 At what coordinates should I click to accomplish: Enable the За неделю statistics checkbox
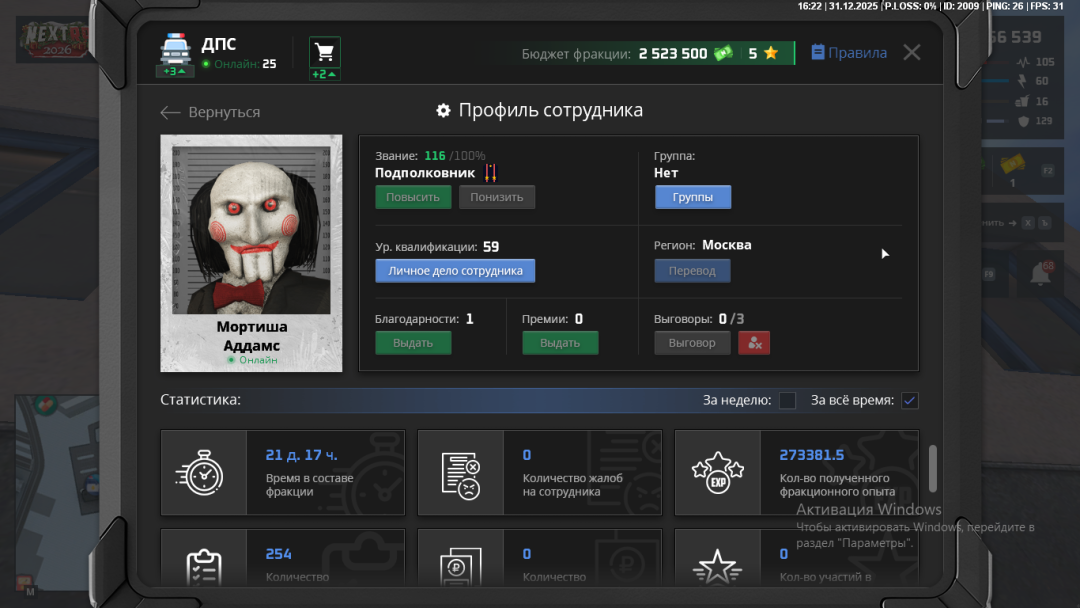coord(787,400)
